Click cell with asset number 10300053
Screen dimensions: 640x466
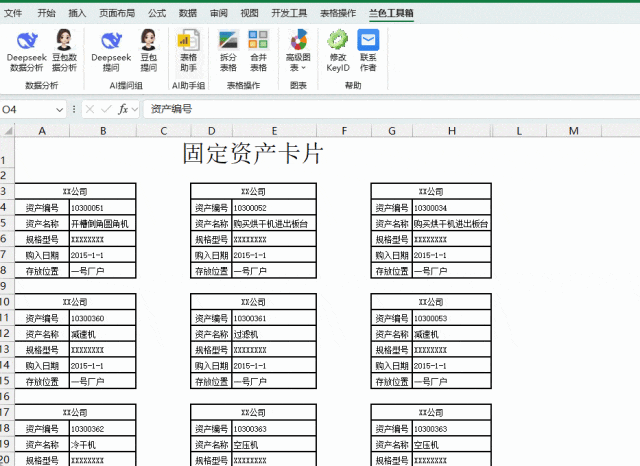(451, 318)
